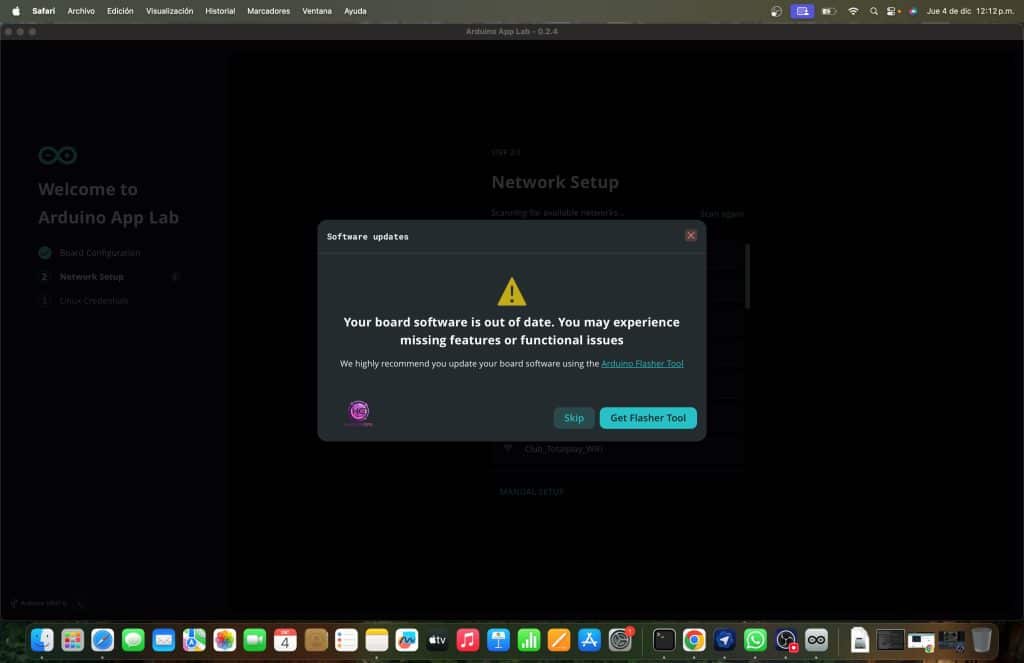Open the Ventana menu

[317, 11]
